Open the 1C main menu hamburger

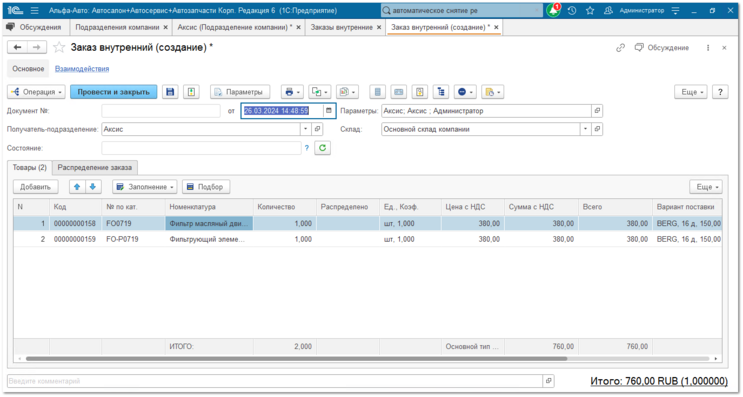coord(35,10)
